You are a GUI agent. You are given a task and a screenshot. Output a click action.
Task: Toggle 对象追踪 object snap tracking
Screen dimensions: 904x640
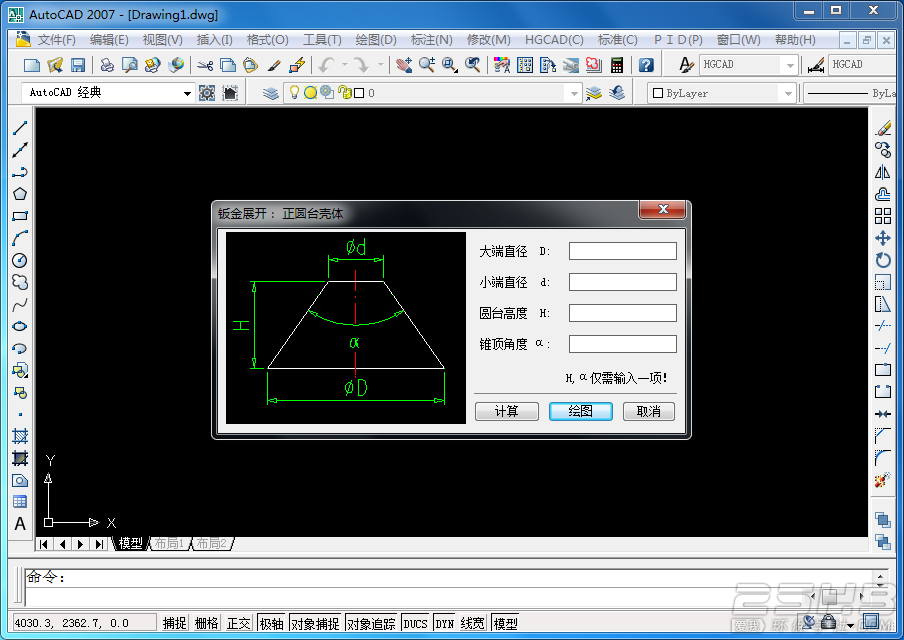[x=371, y=623]
